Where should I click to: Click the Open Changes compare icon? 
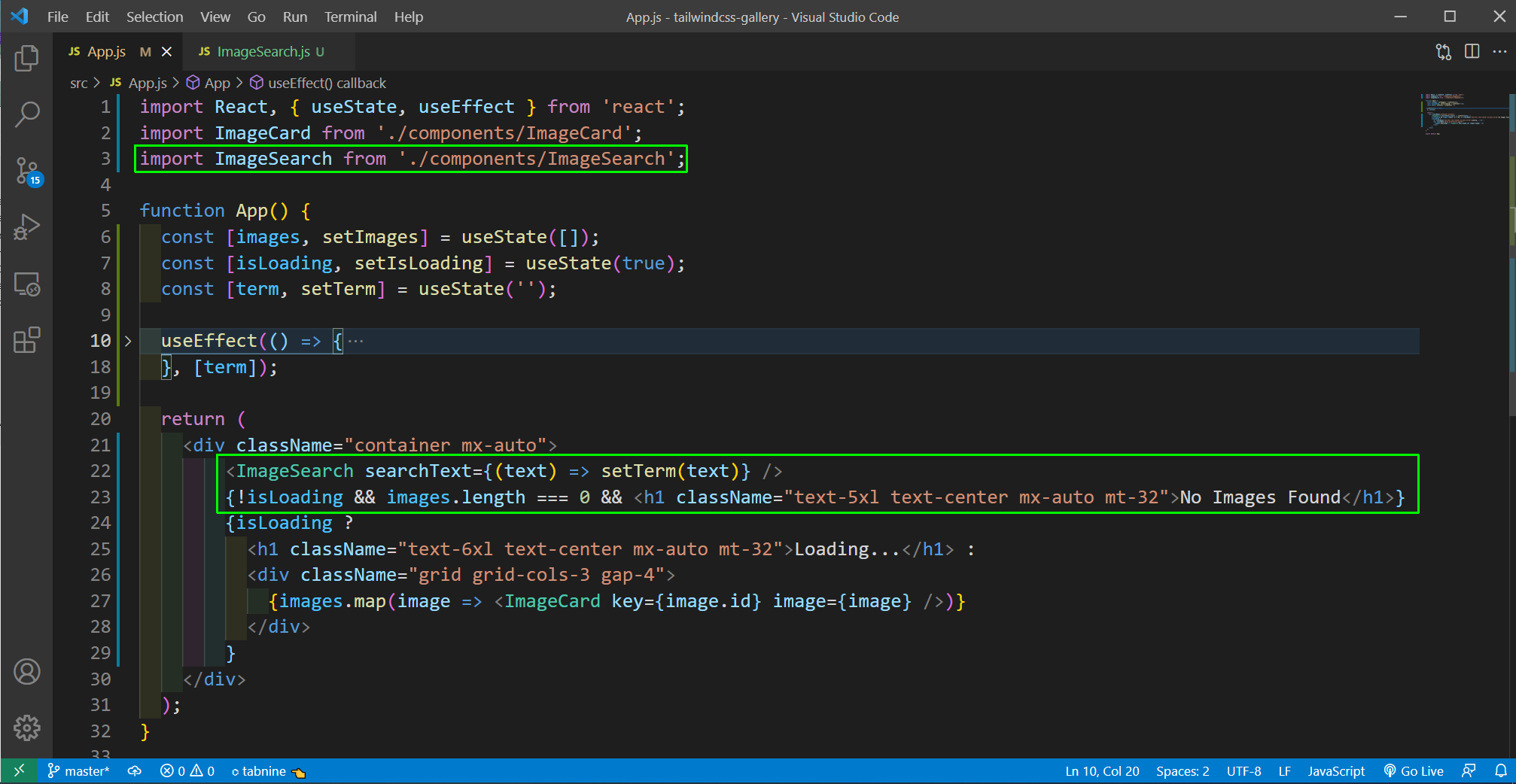pos(1443,52)
